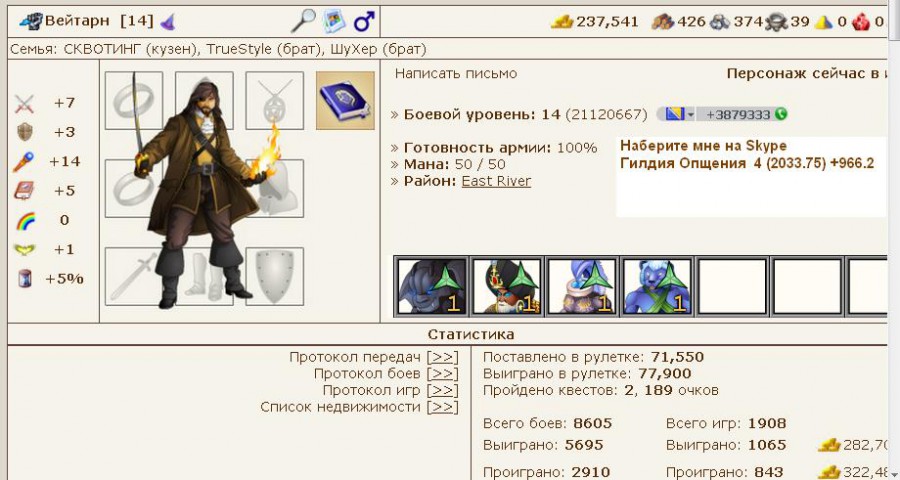Open the blue spellbook icon
Viewport: 900px width, 480px height.
(x=345, y=100)
